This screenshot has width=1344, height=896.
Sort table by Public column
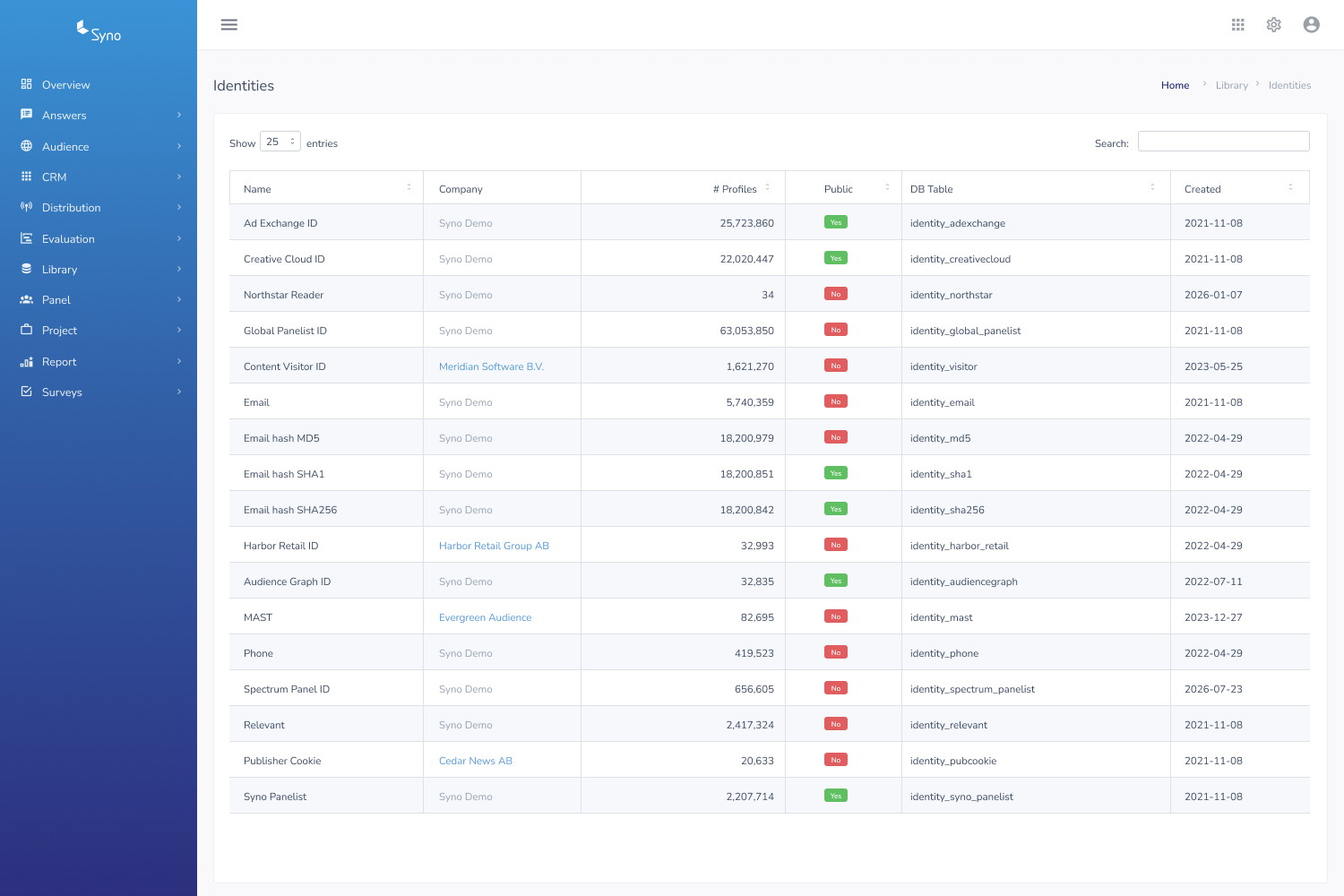coord(843,188)
